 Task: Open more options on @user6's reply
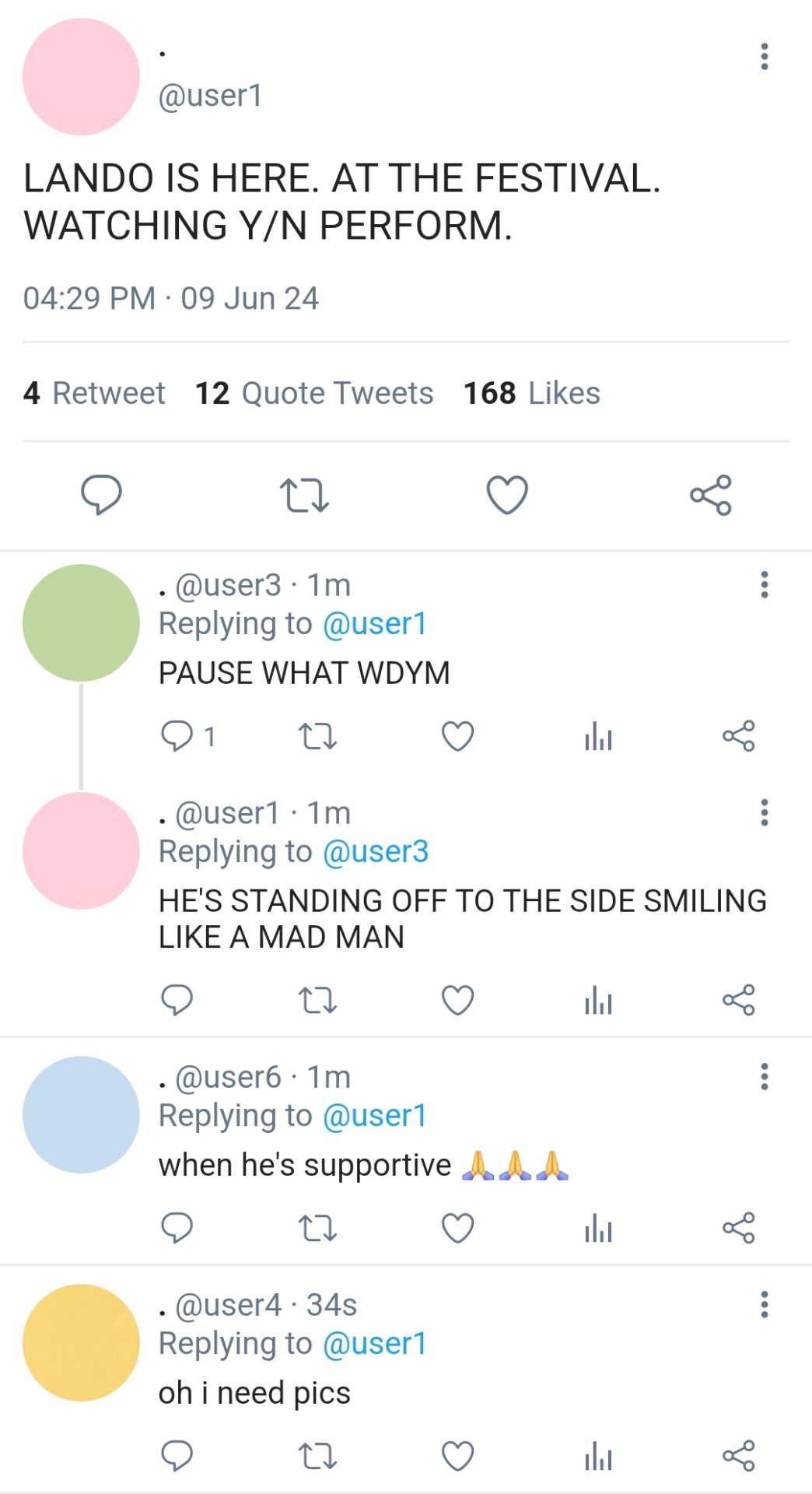pyautogui.click(x=765, y=1076)
